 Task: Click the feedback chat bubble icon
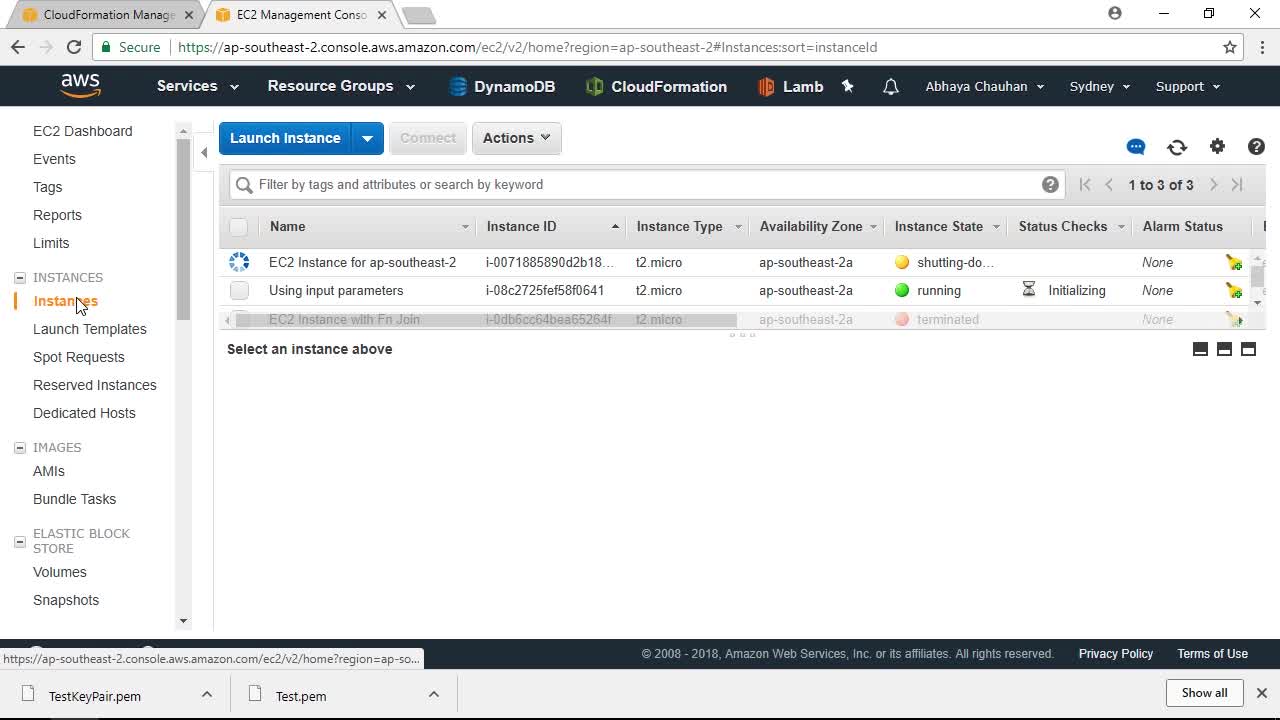tap(1136, 147)
